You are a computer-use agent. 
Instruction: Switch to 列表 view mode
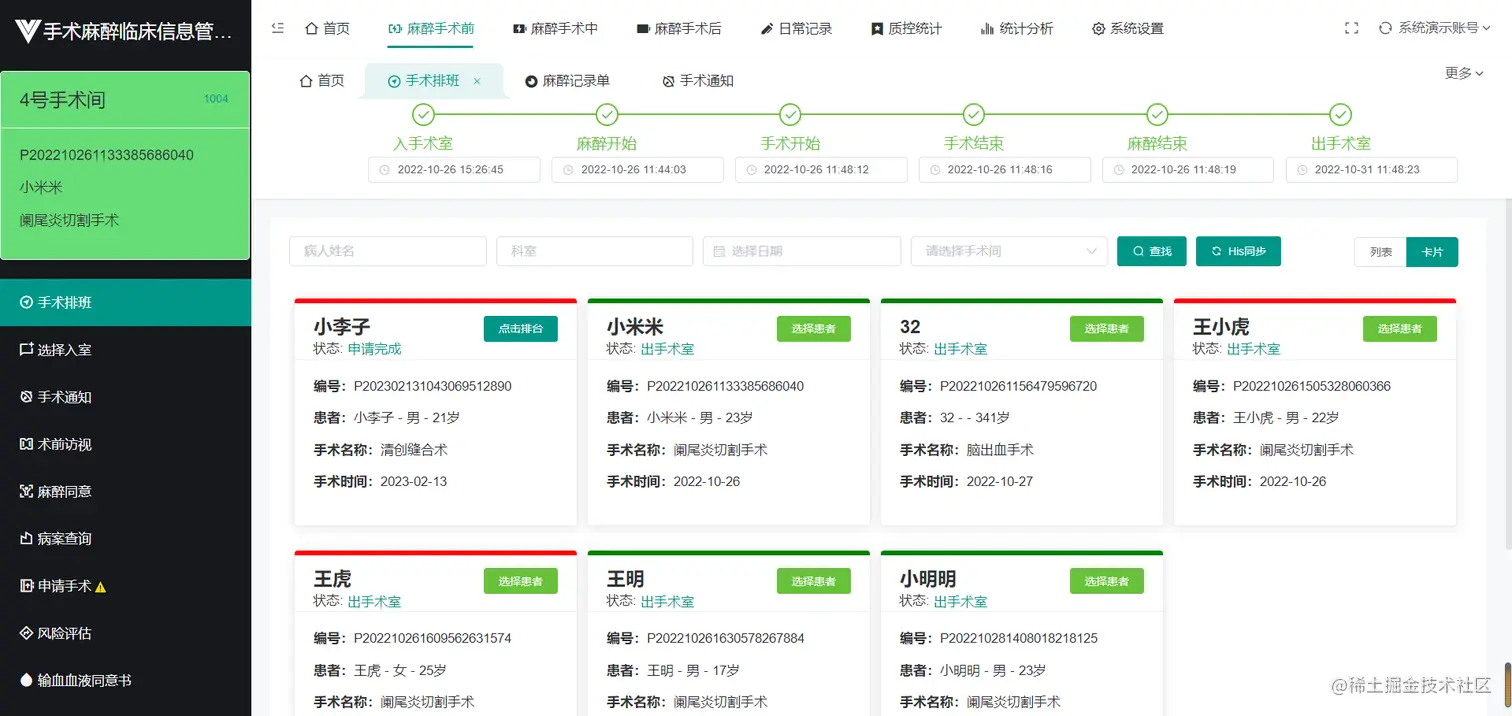(x=1380, y=252)
